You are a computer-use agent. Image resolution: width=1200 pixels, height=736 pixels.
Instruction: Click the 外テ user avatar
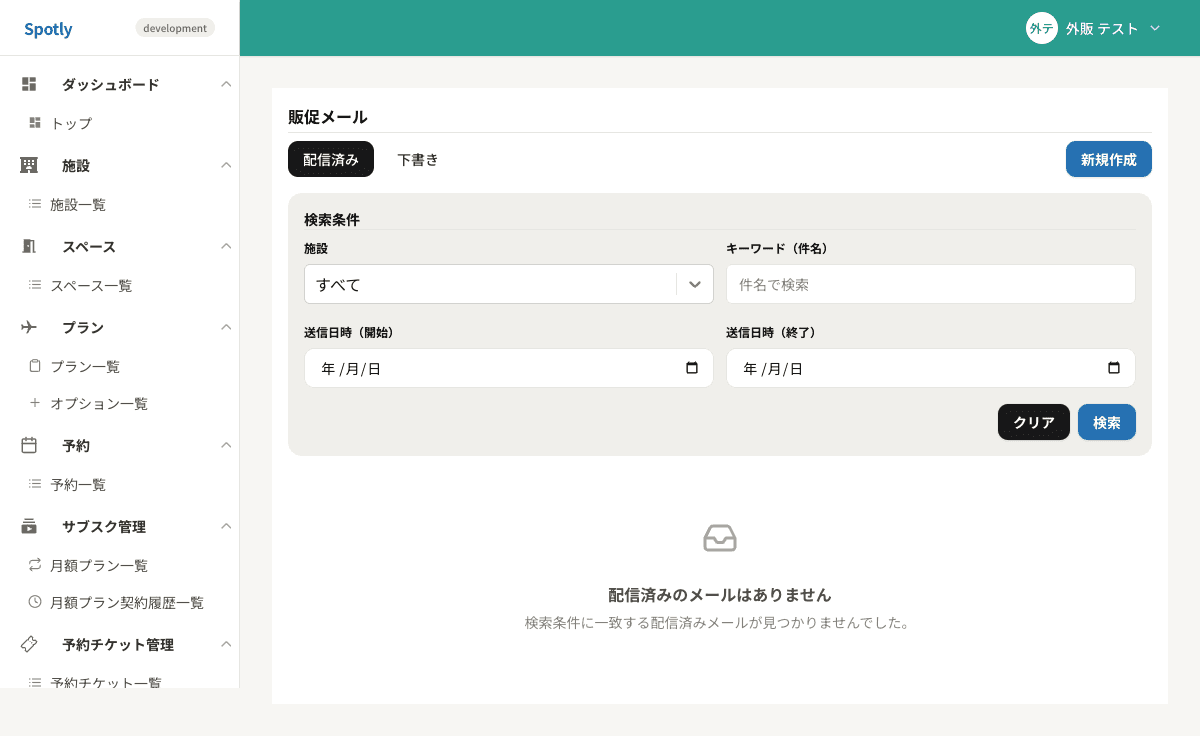1042,28
